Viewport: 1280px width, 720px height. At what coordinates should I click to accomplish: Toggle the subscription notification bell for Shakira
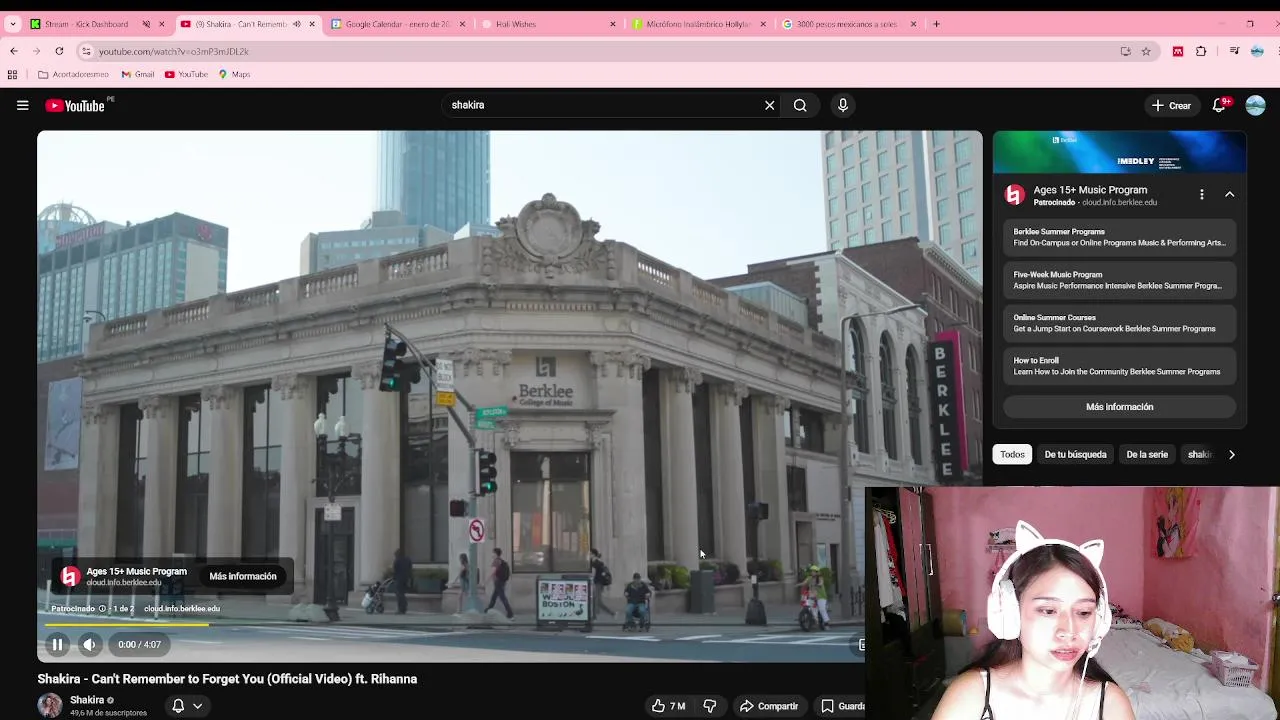point(178,706)
